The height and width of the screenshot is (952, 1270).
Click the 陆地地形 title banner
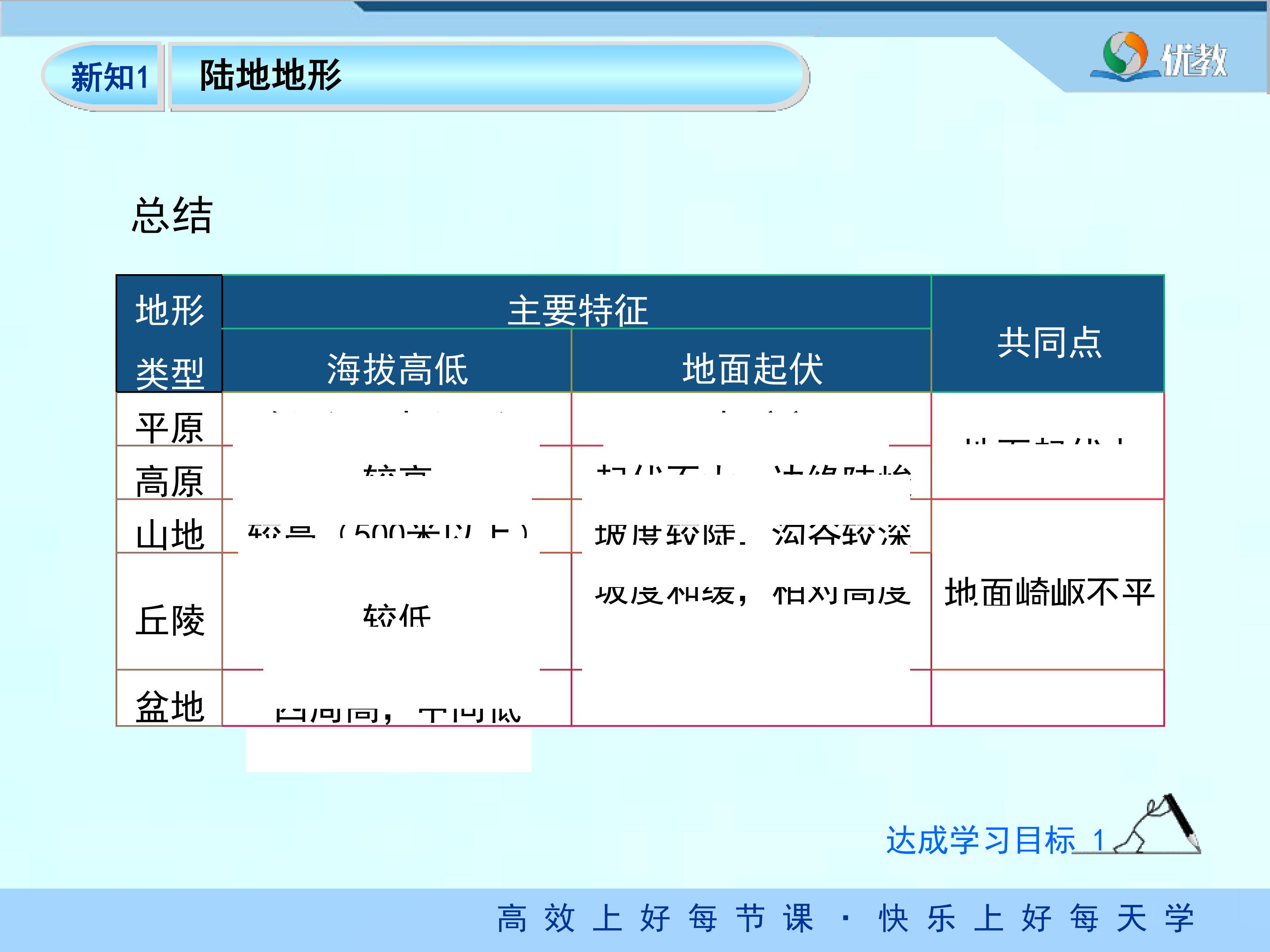[489, 76]
